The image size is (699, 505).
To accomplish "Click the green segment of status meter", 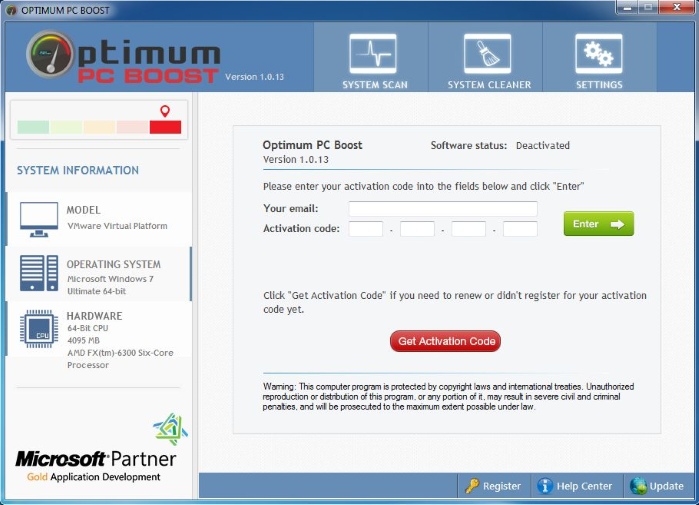I will pos(33,127).
